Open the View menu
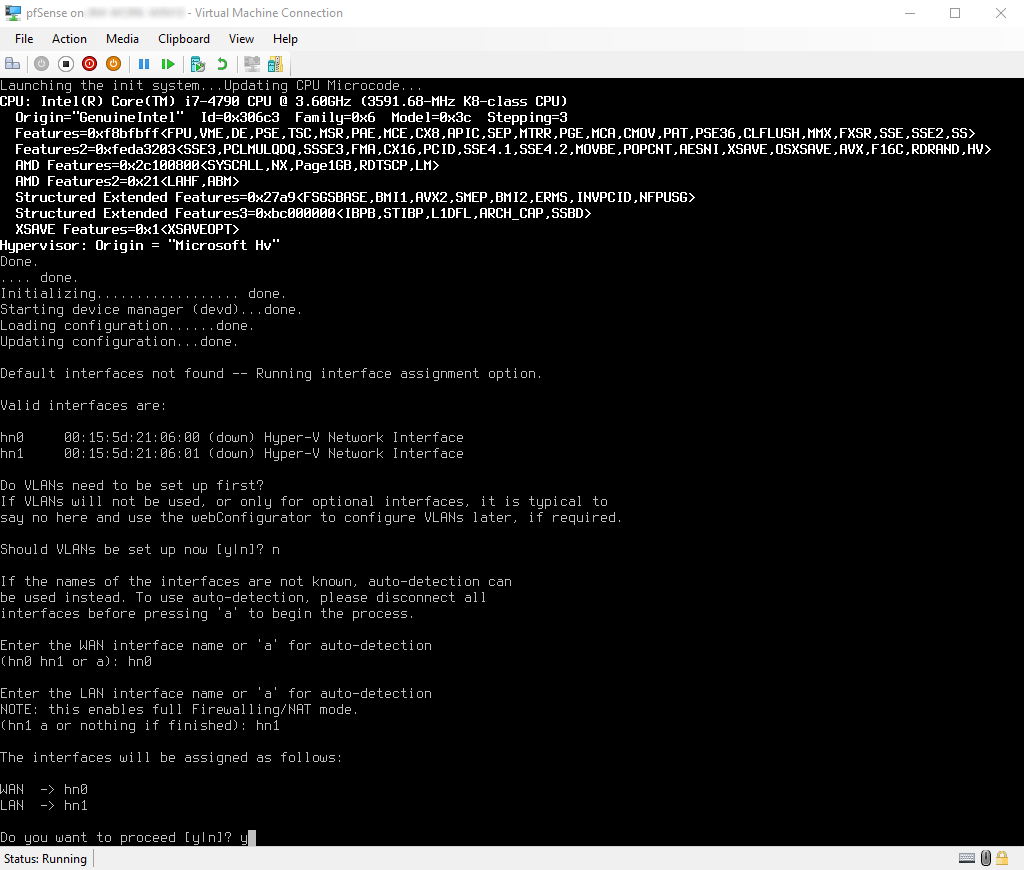1024x870 pixels. click(x=241, y=39)
